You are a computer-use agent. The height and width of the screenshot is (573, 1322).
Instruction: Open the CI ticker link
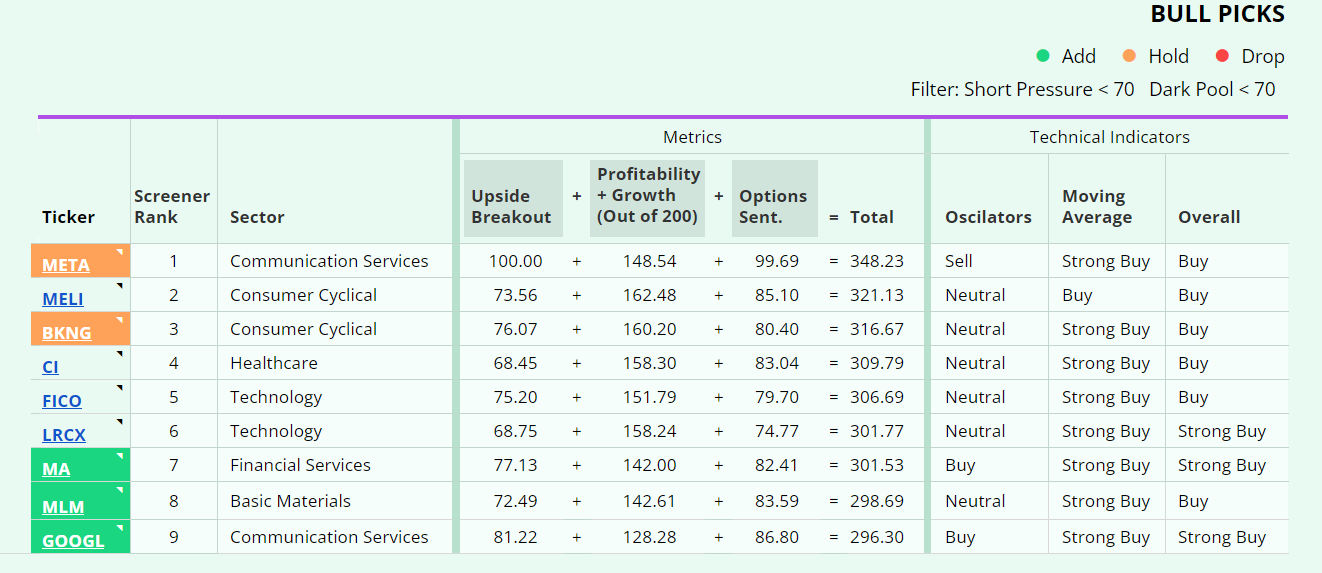pyautogui.click(x=51, y=367)
